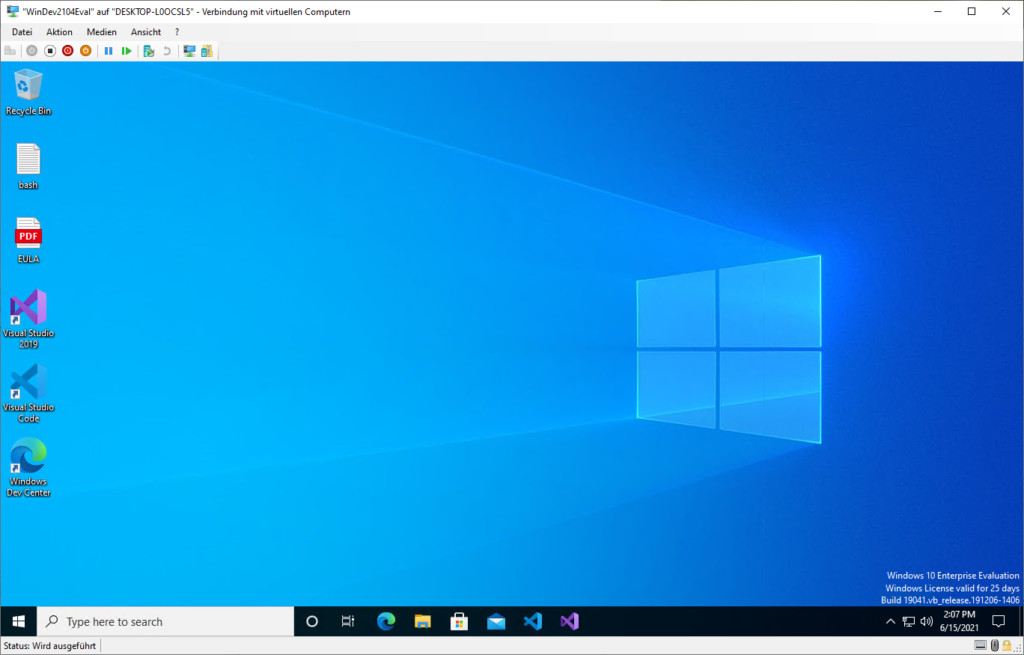
Task: Open the volume control in tray
Action: 927,621
